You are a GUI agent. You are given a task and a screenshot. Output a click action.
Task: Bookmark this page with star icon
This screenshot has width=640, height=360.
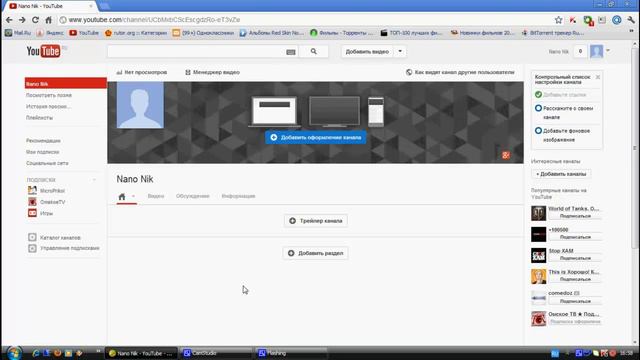click(x=558, y=20)
